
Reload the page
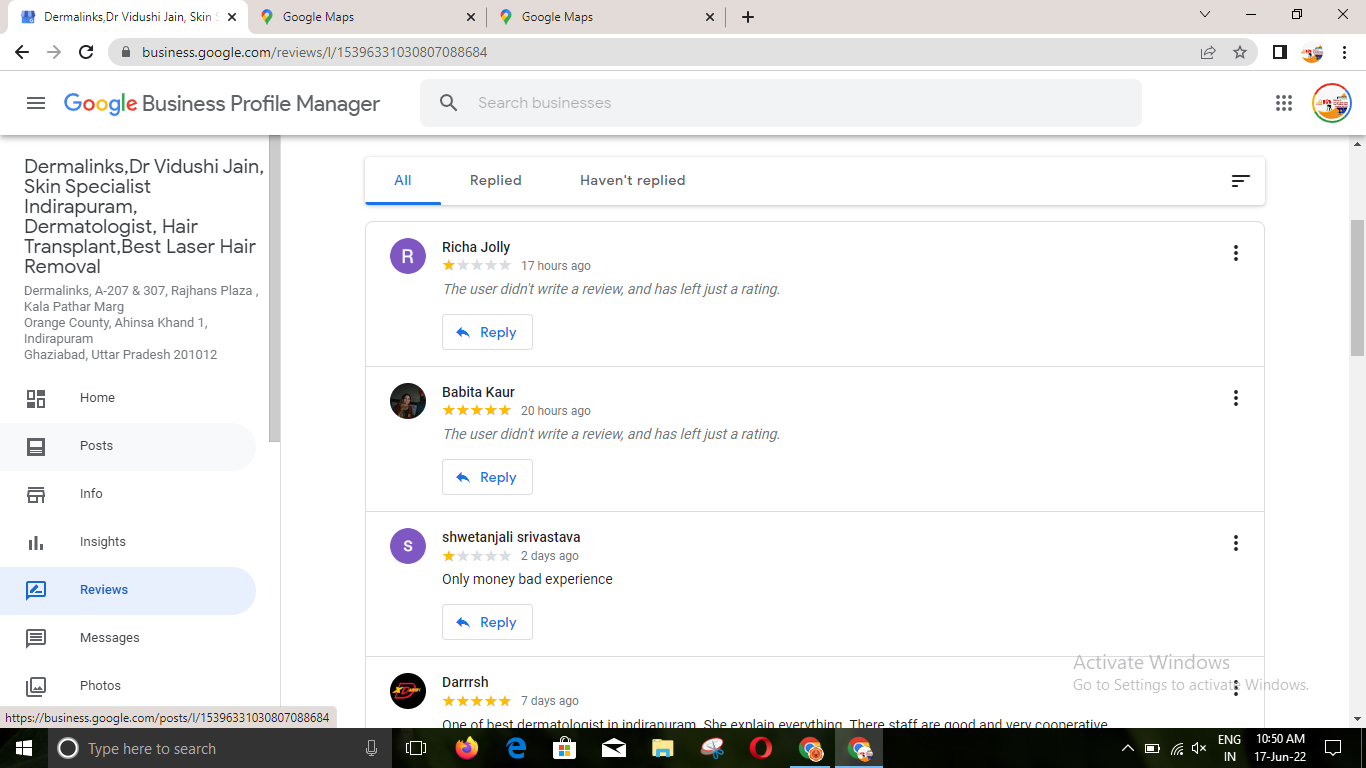click(x=86, y=52)
